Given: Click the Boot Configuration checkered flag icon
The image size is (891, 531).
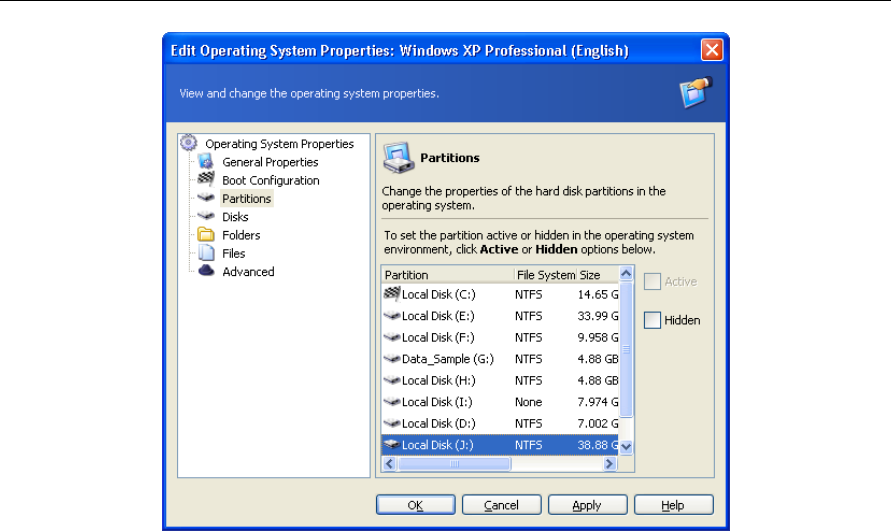Looking at the screenshot, I should point(206,179).
